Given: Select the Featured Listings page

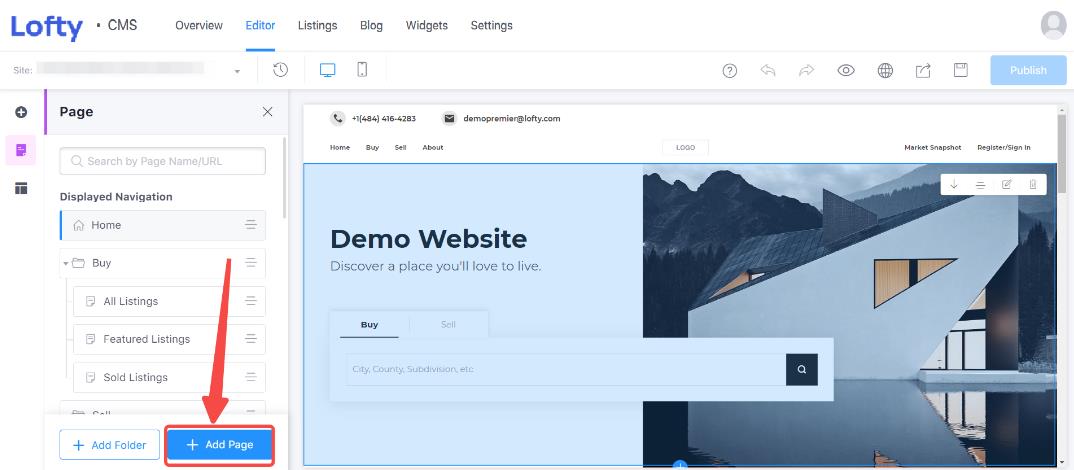Looking at the screenshot, I should 169,339.
